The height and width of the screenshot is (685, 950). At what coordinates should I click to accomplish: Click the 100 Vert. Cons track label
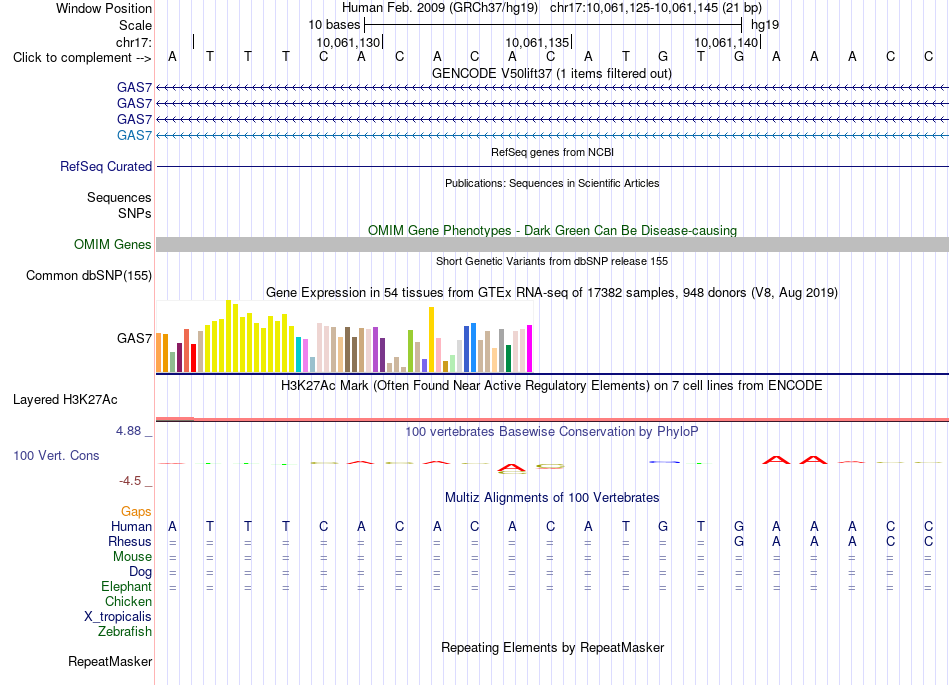click(x=56, y=455)
